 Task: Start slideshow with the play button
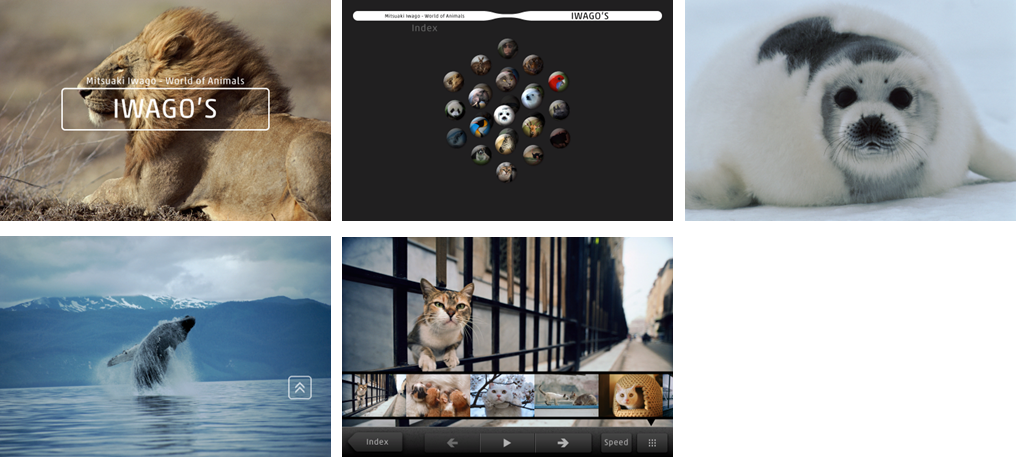[x=507, y=443]
